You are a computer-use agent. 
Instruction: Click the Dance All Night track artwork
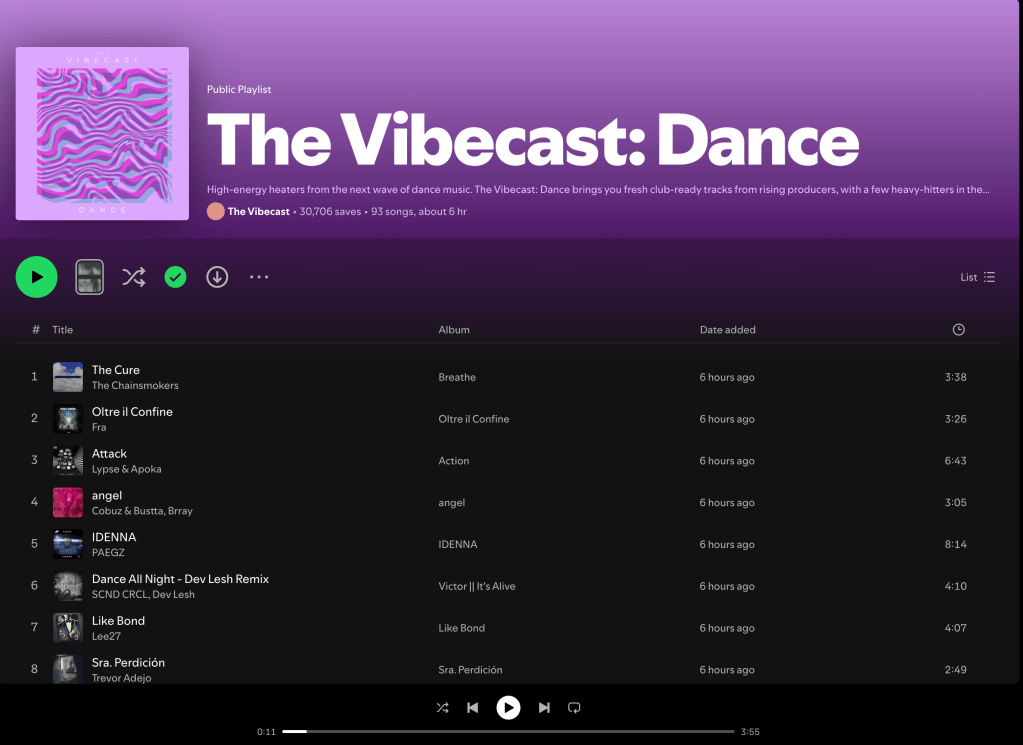coord(68,586)
